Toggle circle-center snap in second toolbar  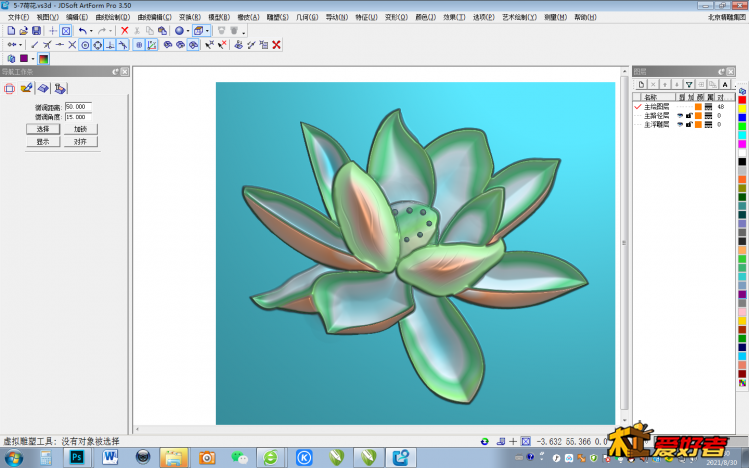point(85,45)
